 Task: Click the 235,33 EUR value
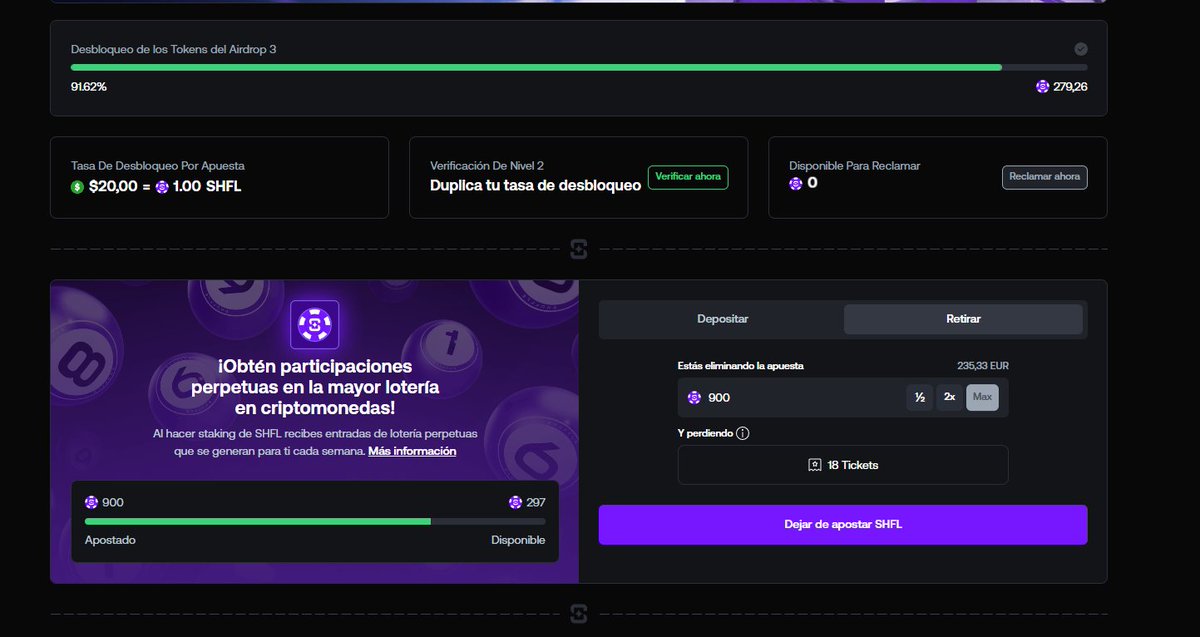(983, 366)
